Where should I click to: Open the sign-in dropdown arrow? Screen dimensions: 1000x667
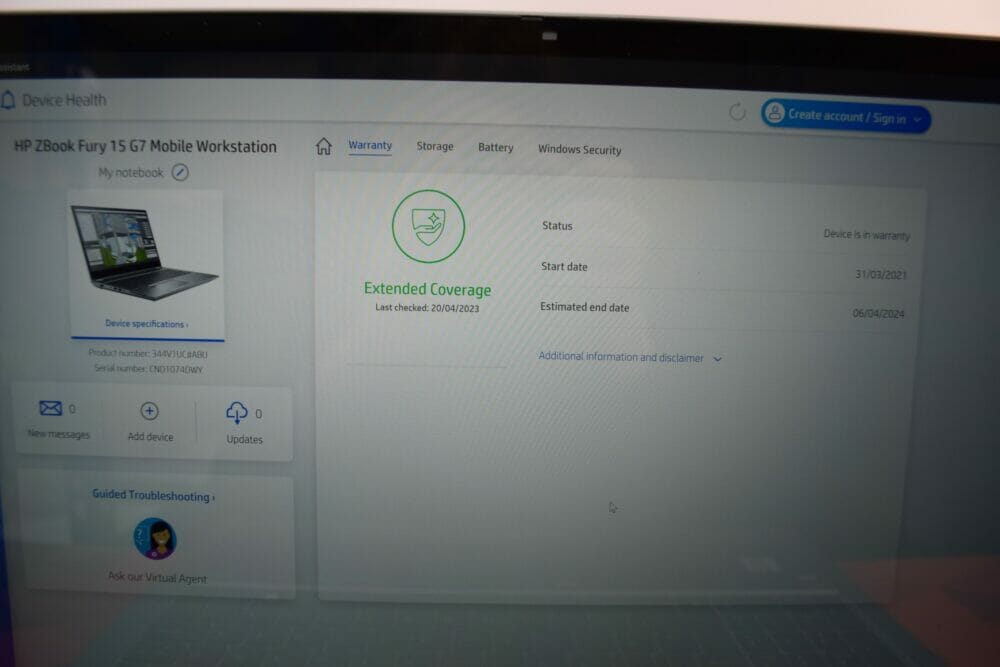pyautogui.click(x=917, y=119)
